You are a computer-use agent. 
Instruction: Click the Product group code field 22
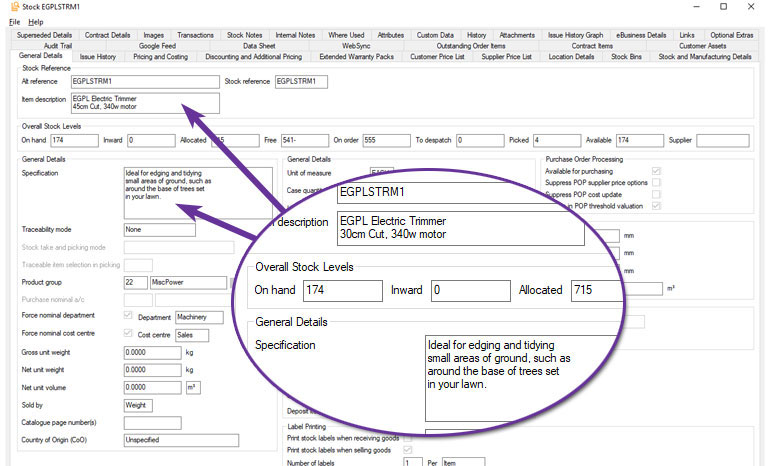(136, 282)
